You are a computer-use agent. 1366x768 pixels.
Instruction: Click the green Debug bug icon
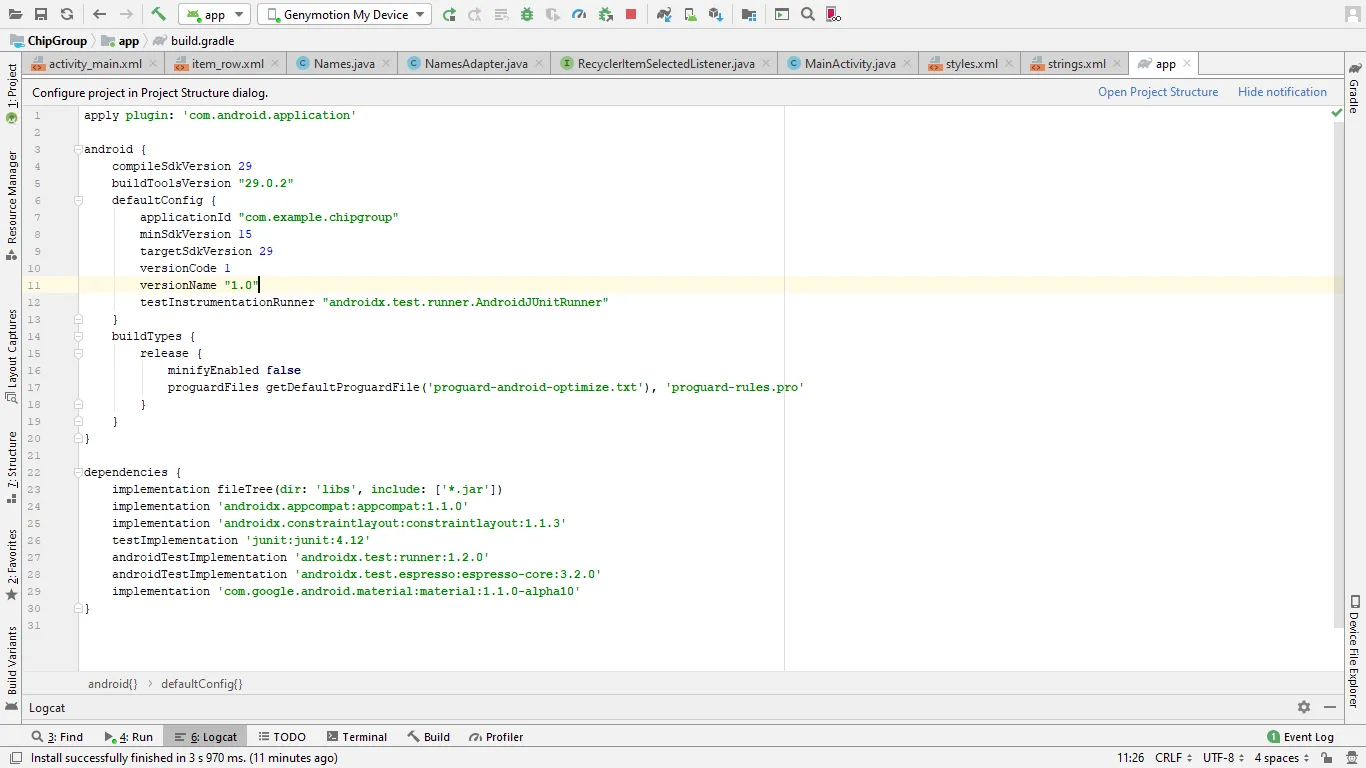tap(527, 14)
